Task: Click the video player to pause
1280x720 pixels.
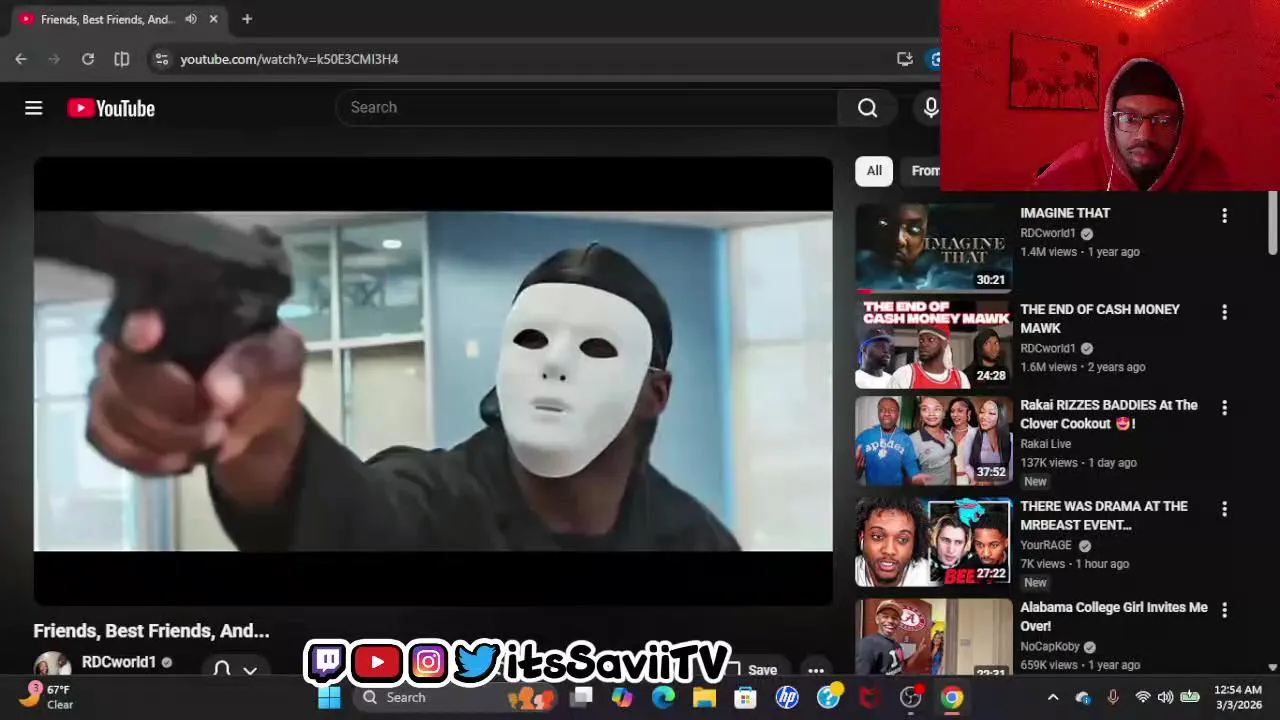Action: pos(433,381)
